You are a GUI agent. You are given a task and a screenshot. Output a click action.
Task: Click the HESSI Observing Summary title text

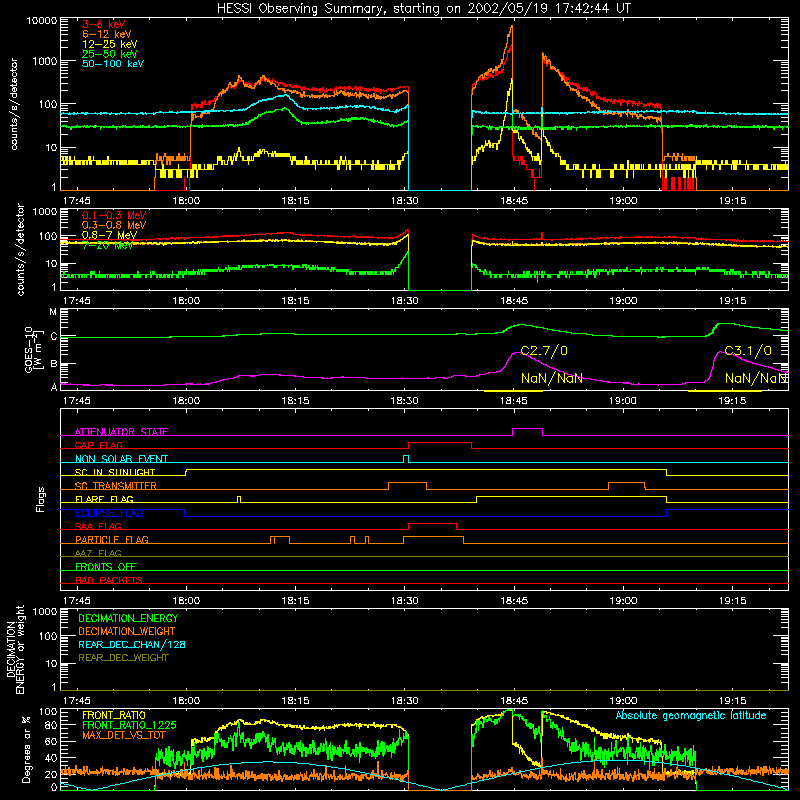tap(423, 9)
